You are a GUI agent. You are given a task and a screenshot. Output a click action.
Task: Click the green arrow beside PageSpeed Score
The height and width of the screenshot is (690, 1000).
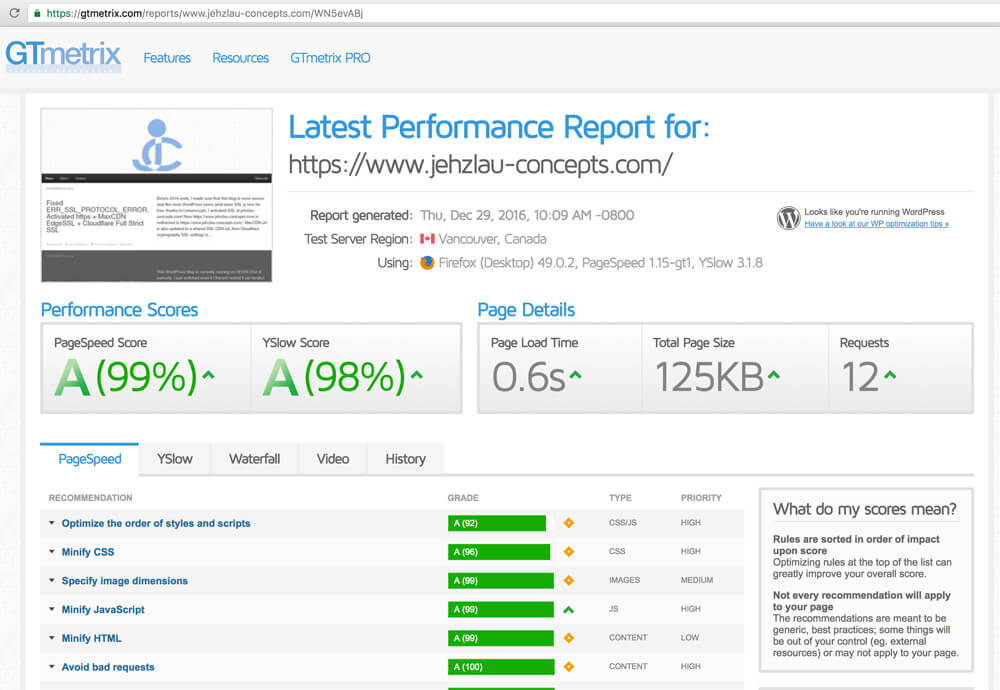[208, 376]
